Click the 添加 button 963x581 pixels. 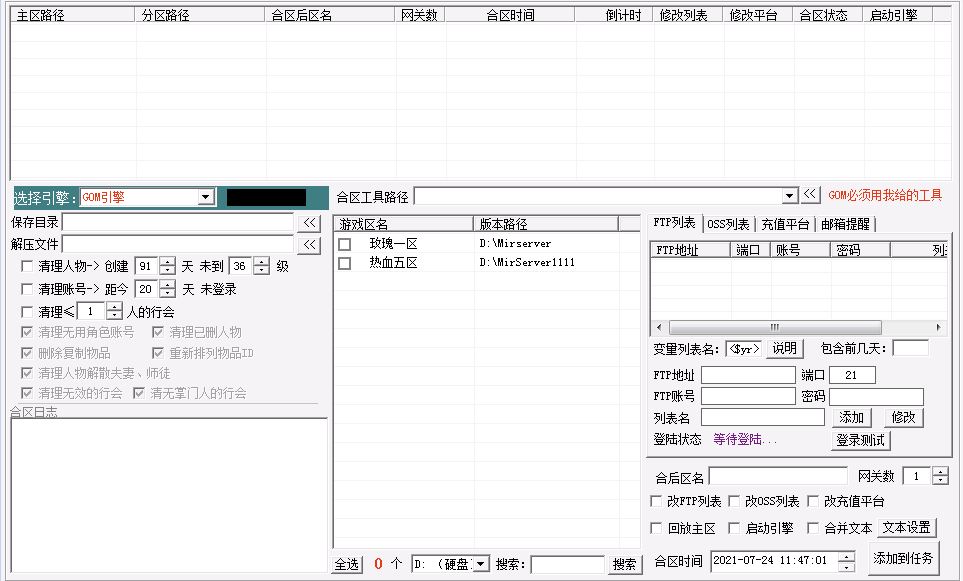coord(852,418)
